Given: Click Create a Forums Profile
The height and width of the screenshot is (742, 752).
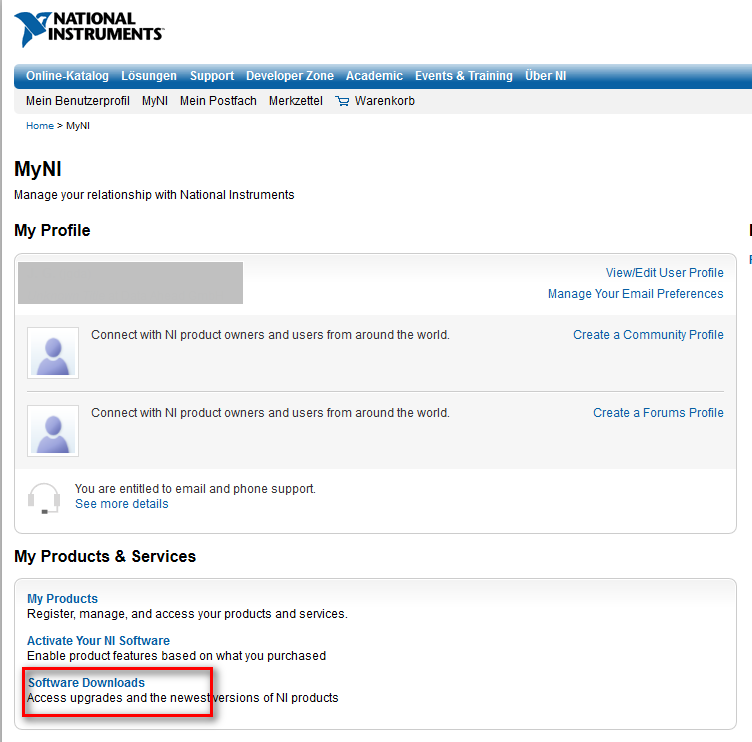Looking at the screenshot, I should pos(658,412).
